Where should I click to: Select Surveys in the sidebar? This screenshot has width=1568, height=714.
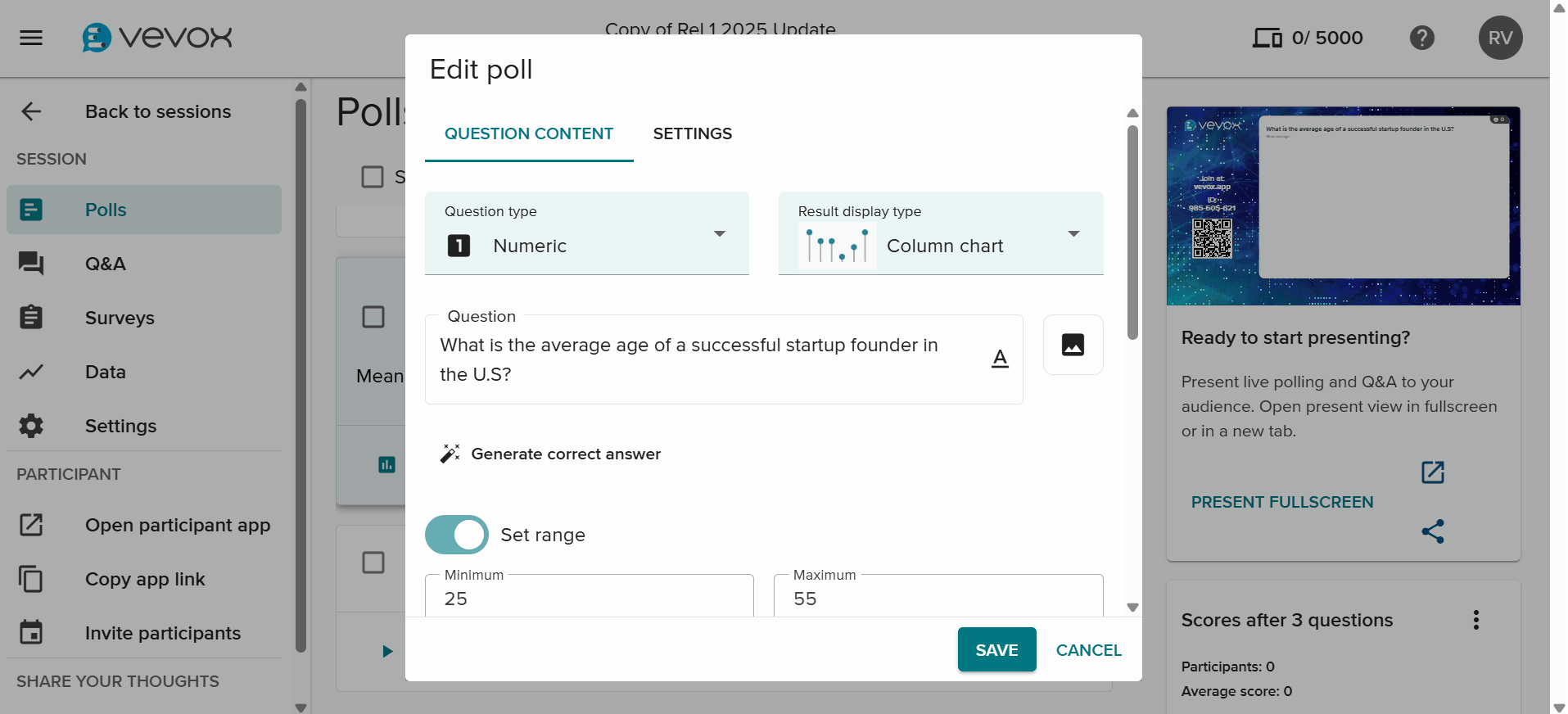(x=120, y=318)
